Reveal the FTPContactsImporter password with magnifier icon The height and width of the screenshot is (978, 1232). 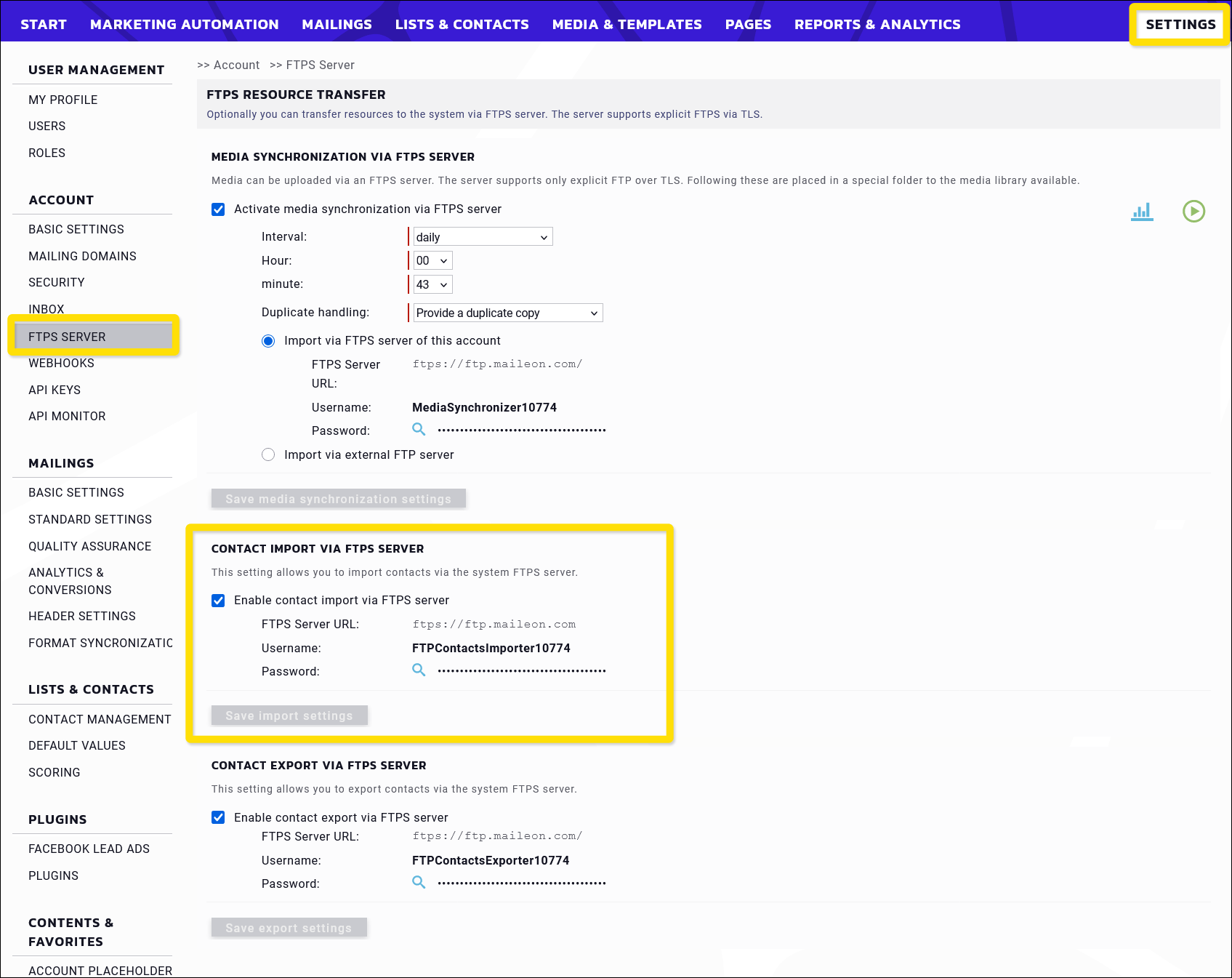(x=419, y=670)
